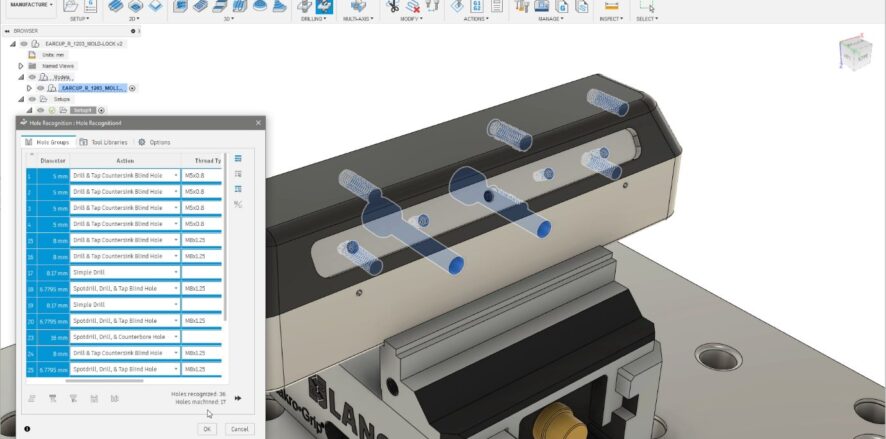
Task: Open the SETUP dropdown menu
Action: click(80, 19)
